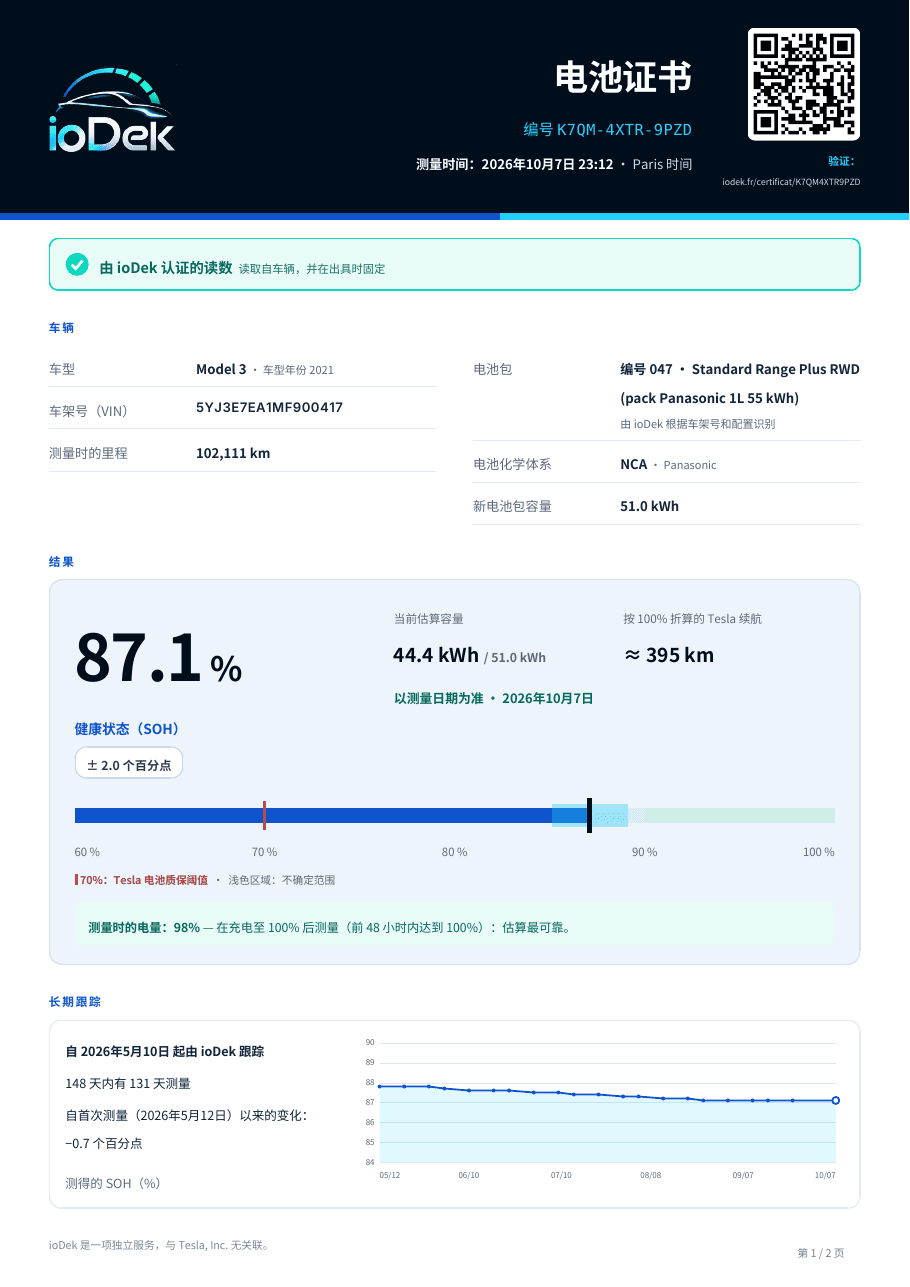Click the 长期跟踪 section heading
Viewport: 910px width, 1287px height.
75,1001
